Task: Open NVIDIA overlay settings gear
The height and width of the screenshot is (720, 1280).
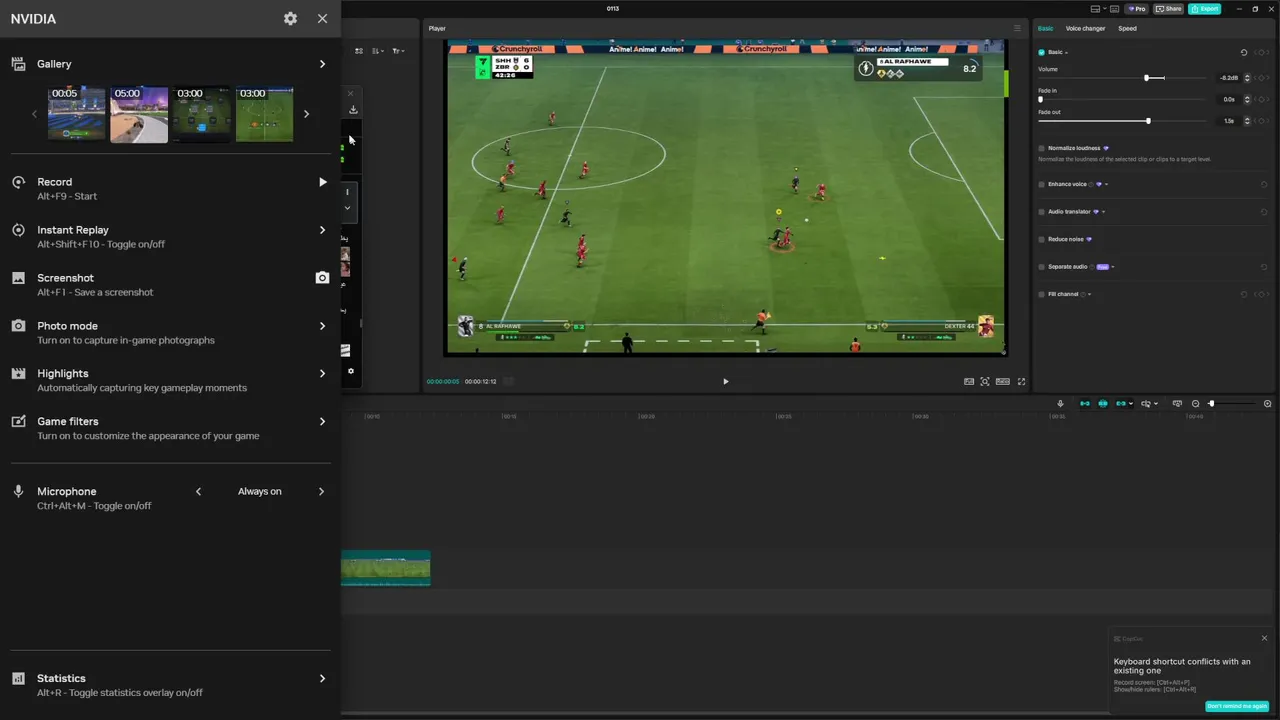Action: click(x=290, y=18)
